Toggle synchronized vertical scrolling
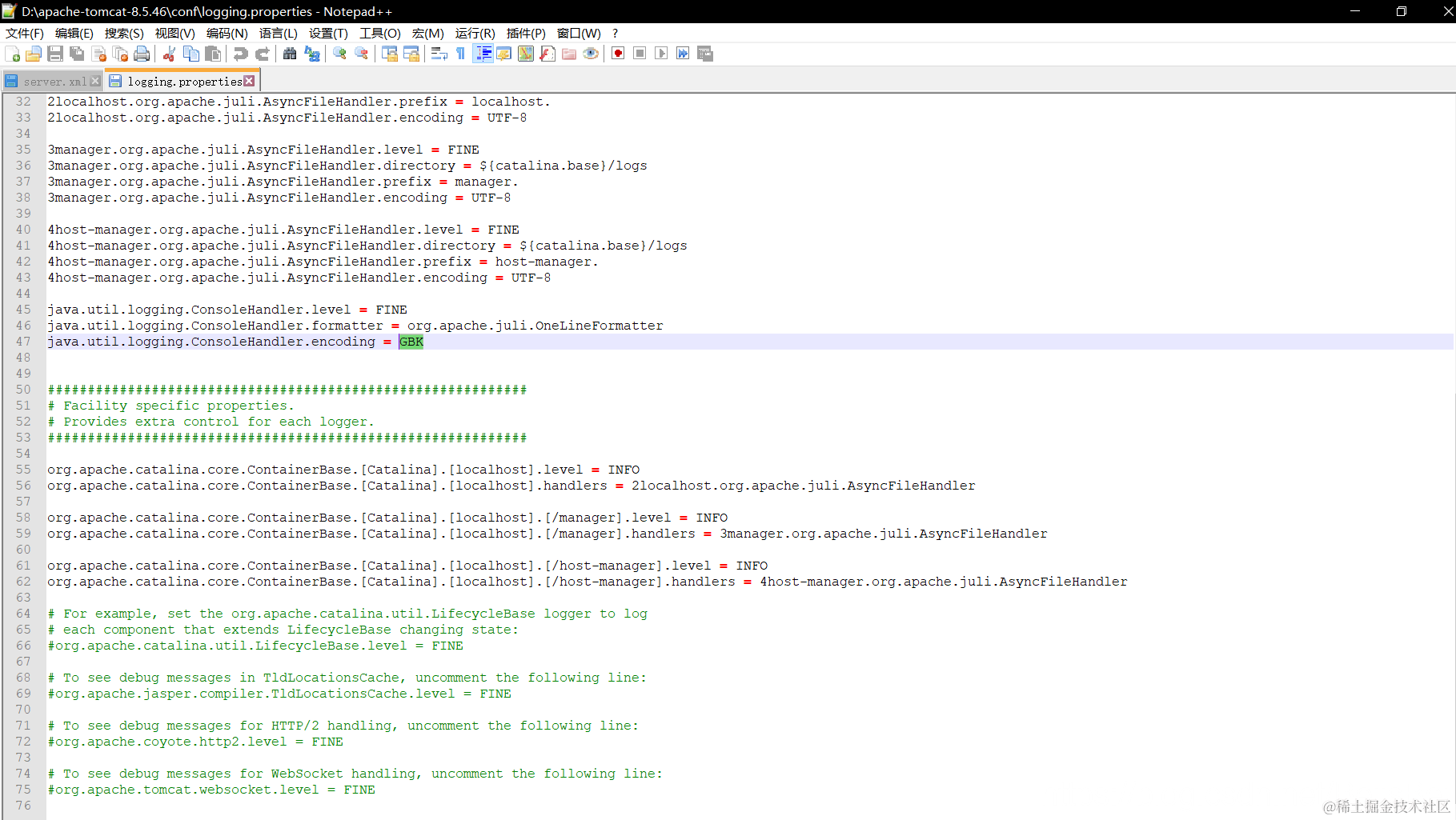1456x820 pixels. tap(390, 54)
